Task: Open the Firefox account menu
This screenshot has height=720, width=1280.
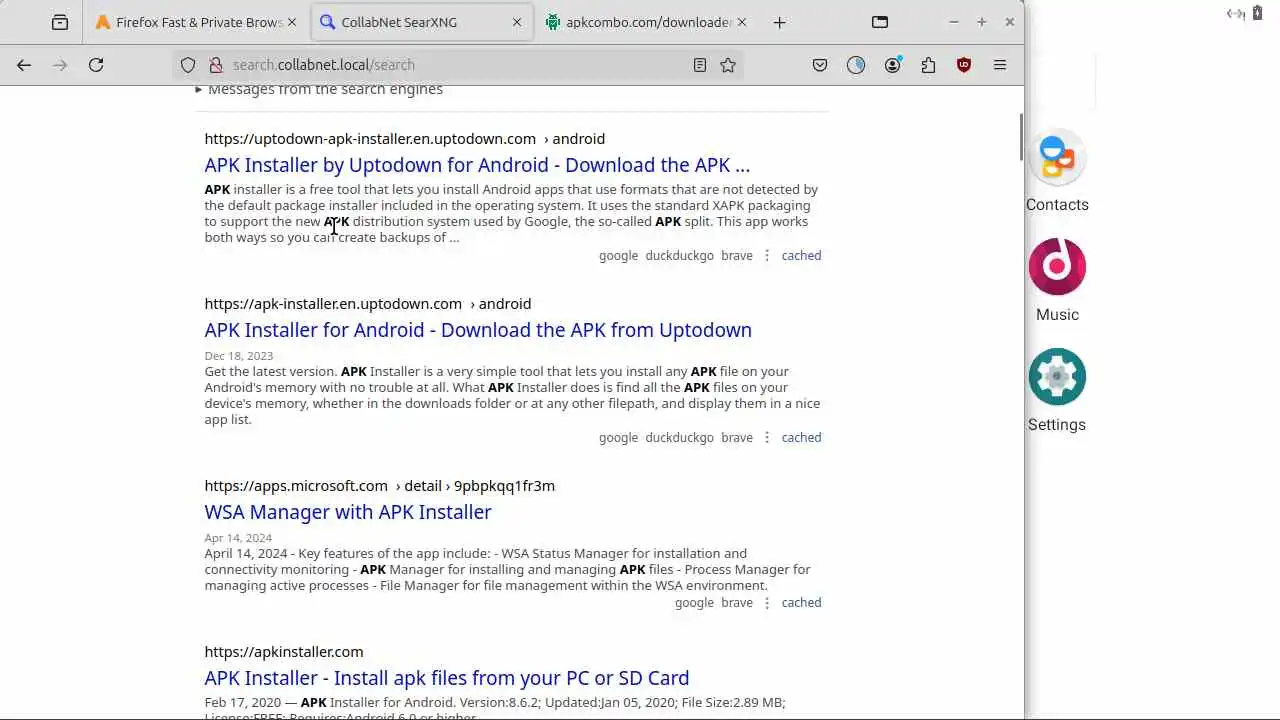Action: 892,65
